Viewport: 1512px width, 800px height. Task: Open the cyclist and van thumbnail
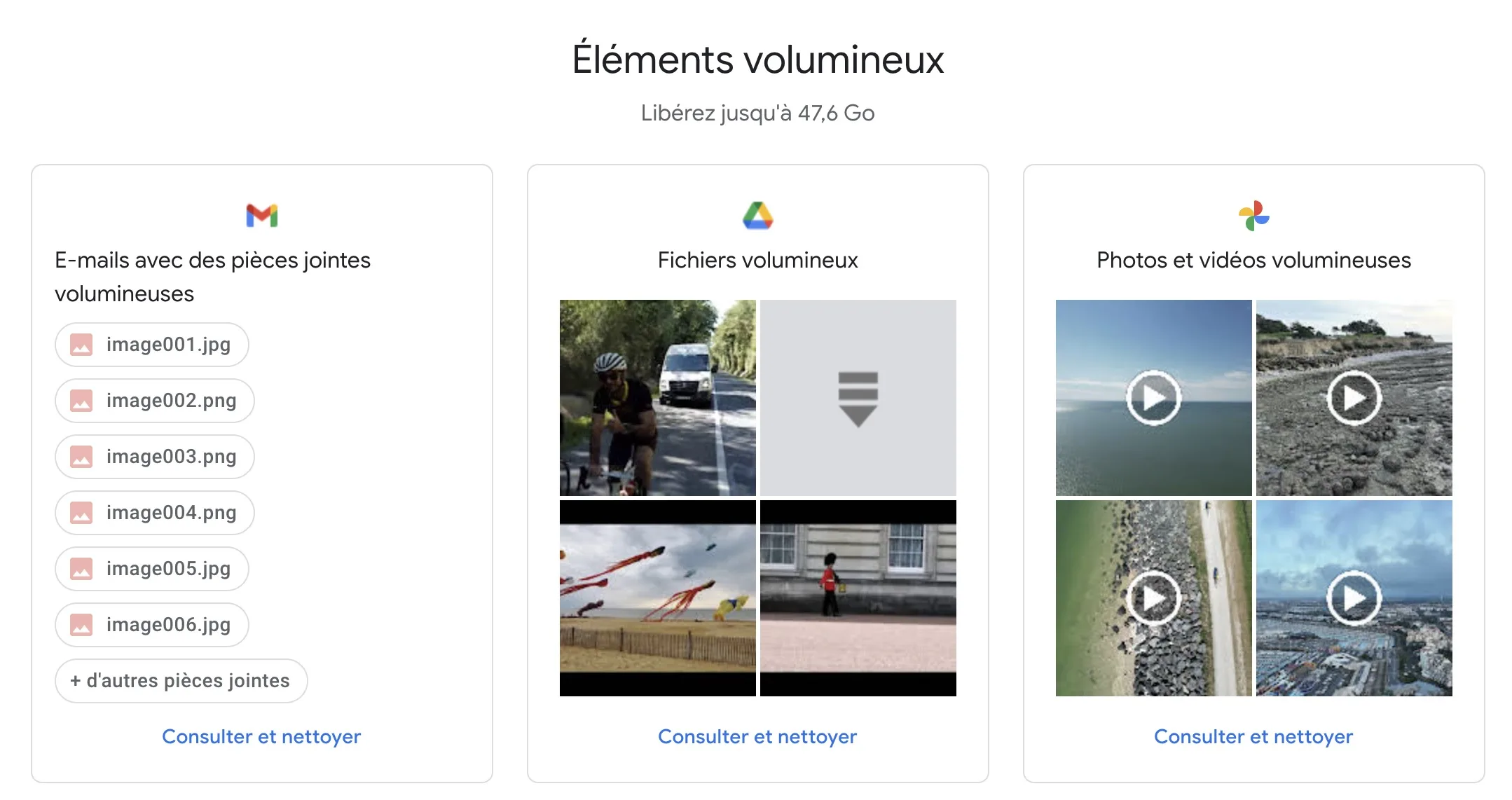(x=657, y=398)
